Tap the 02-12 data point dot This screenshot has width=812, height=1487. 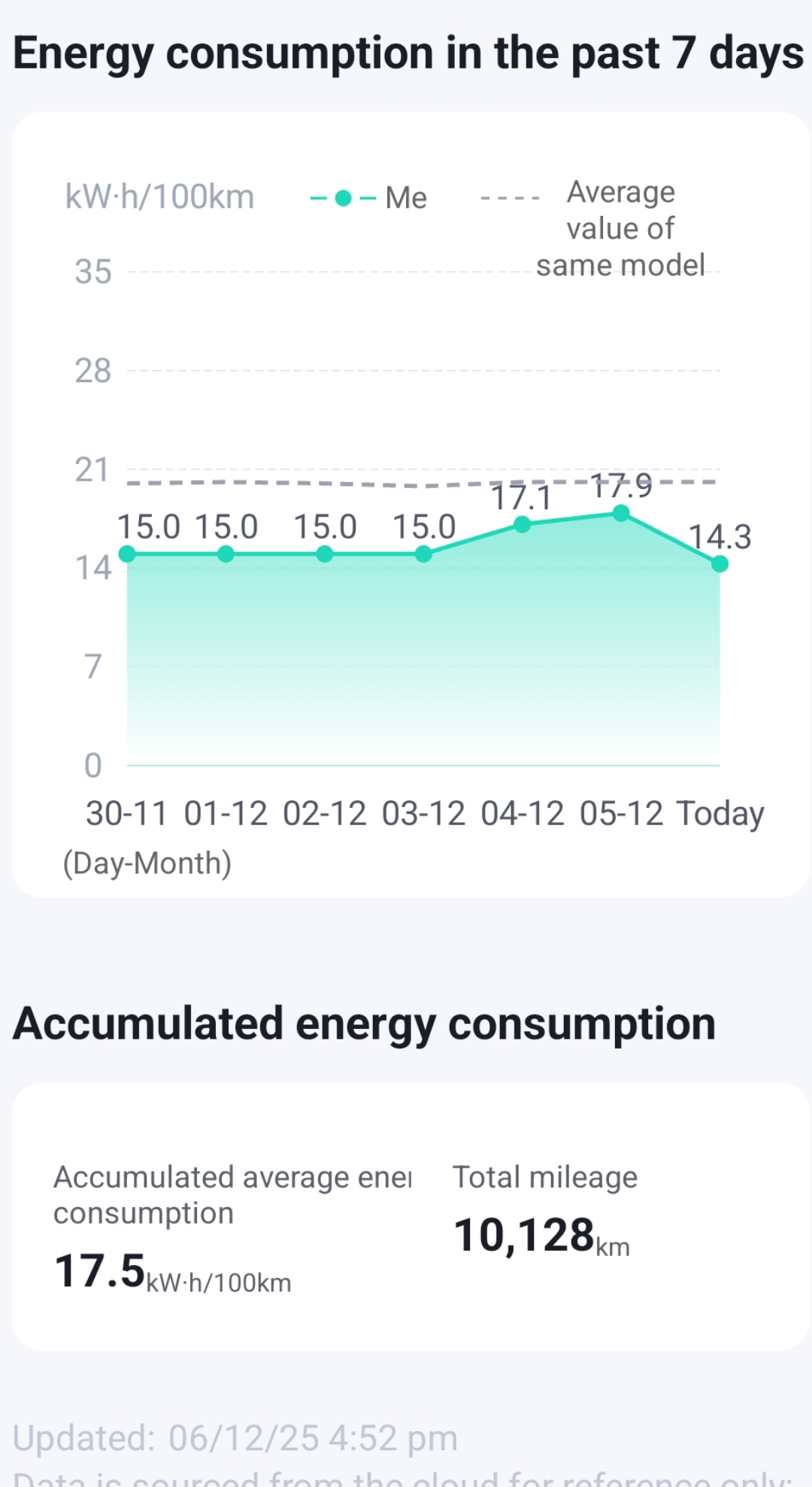pos(325,554)
